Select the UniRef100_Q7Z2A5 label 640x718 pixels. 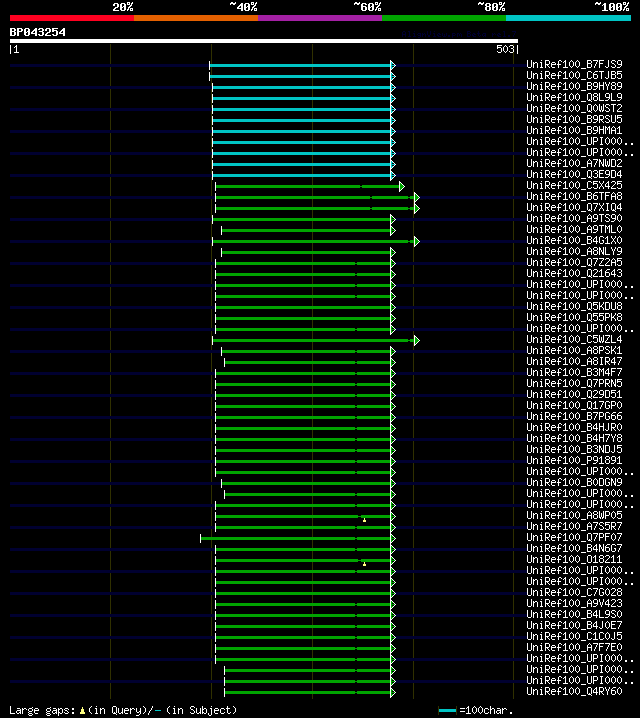coord(574,262)
